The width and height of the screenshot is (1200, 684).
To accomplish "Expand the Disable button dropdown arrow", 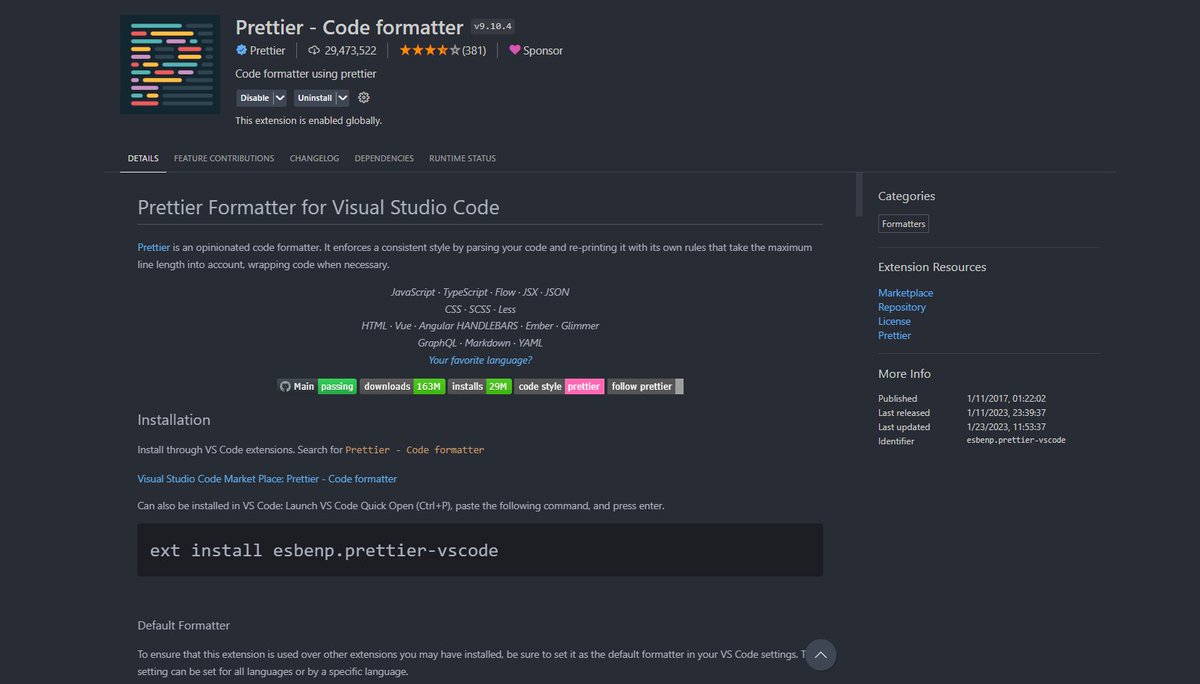I will (x=278, y=97).
